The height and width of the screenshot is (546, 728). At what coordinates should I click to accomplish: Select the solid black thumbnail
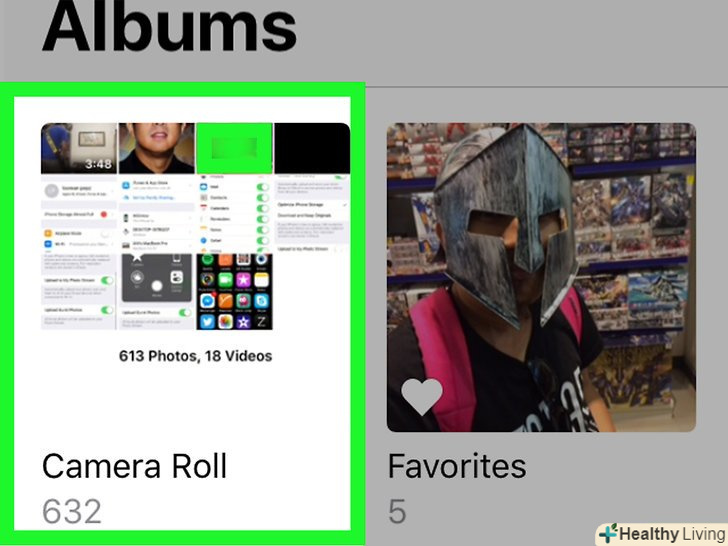pyautogui.click(x=312, y=148)
